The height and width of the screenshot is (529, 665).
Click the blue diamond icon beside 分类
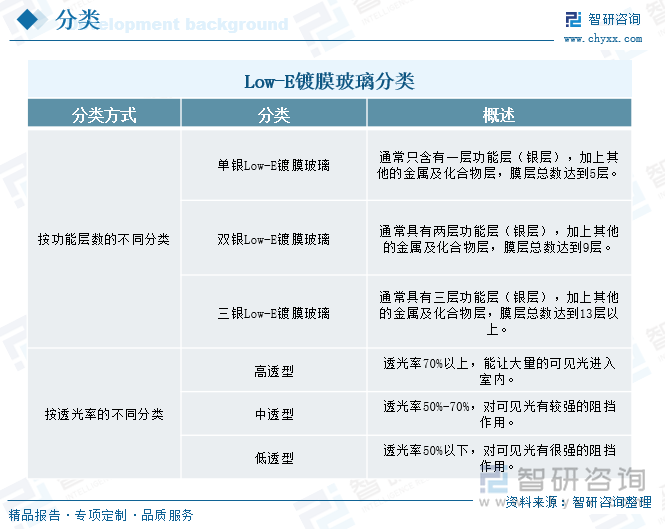point(27,20)
